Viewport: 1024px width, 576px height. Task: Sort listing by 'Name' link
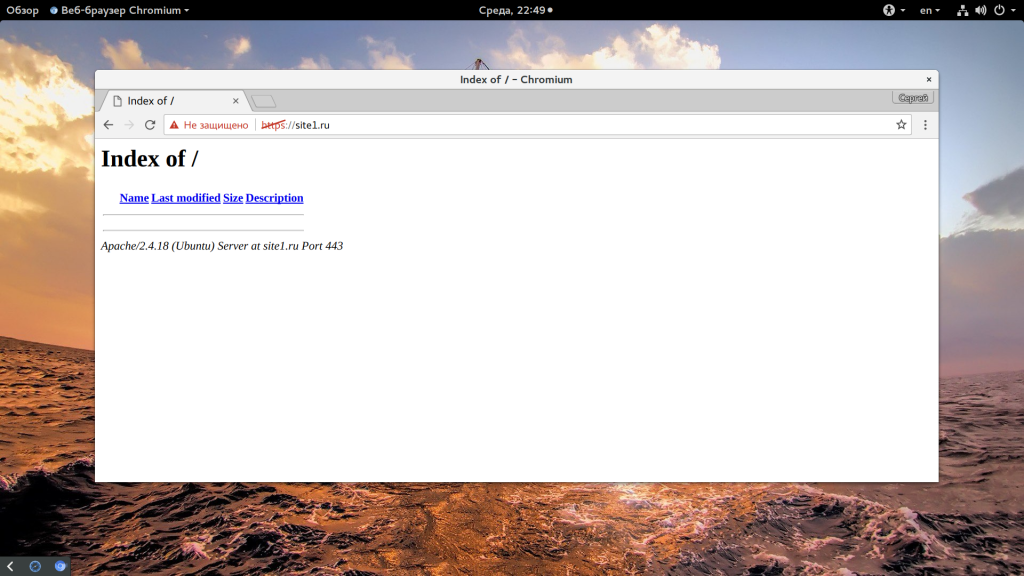click(x=134, y=198)
